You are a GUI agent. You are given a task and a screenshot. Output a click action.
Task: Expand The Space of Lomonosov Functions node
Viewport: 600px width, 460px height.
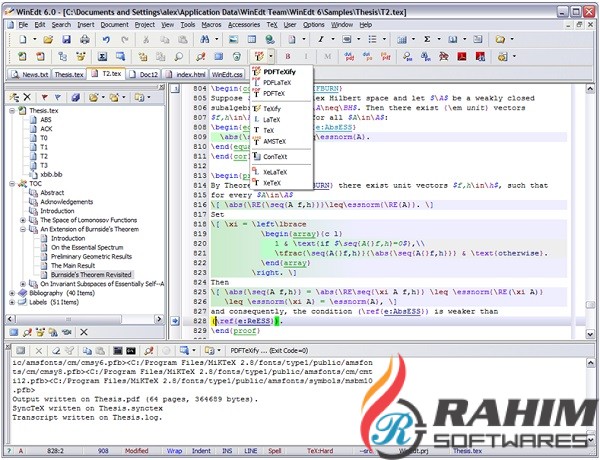23,220
